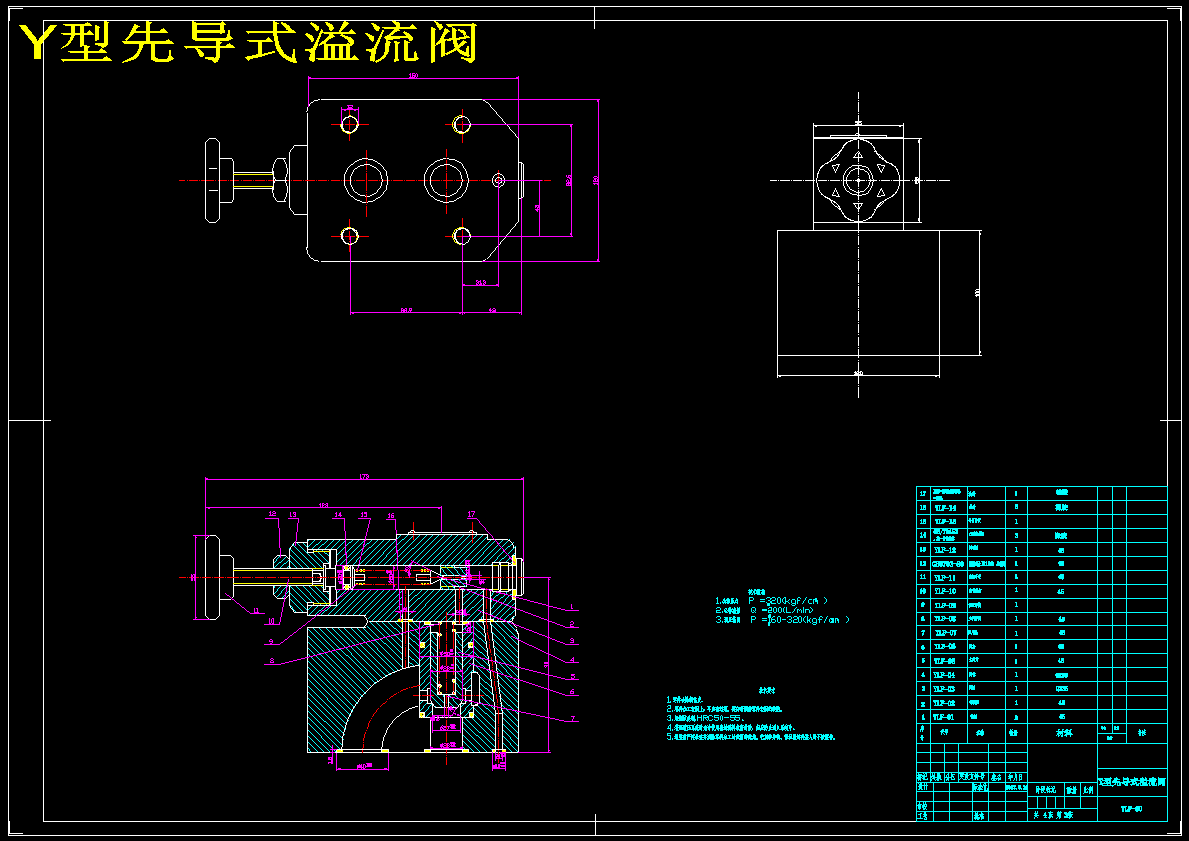Click callout number 1 on section view

pos(573,607)
